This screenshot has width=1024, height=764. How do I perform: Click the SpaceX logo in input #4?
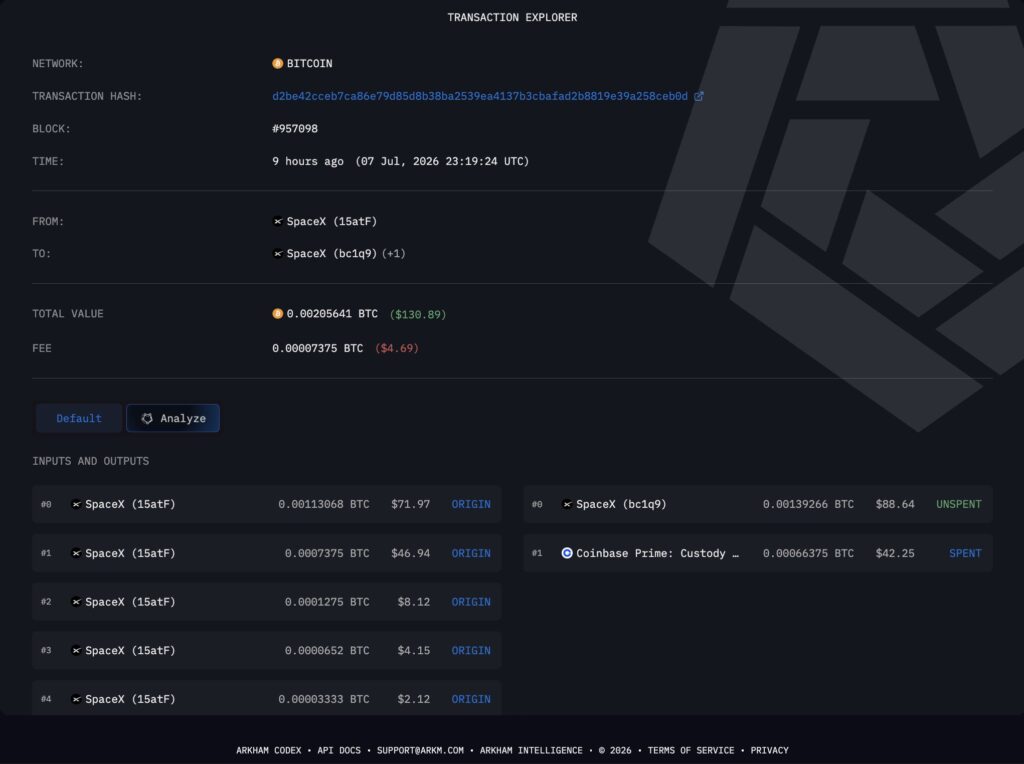[x=76, y=699]
